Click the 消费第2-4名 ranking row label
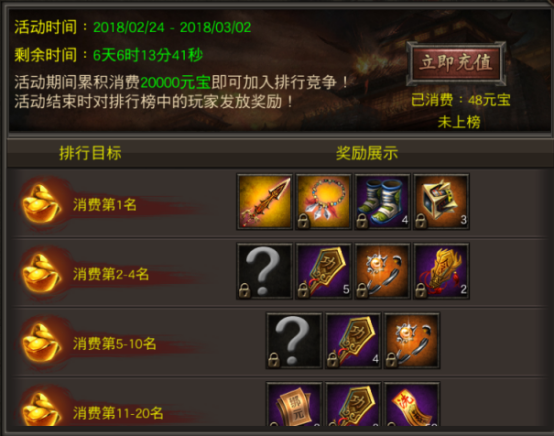 (111, 274)
